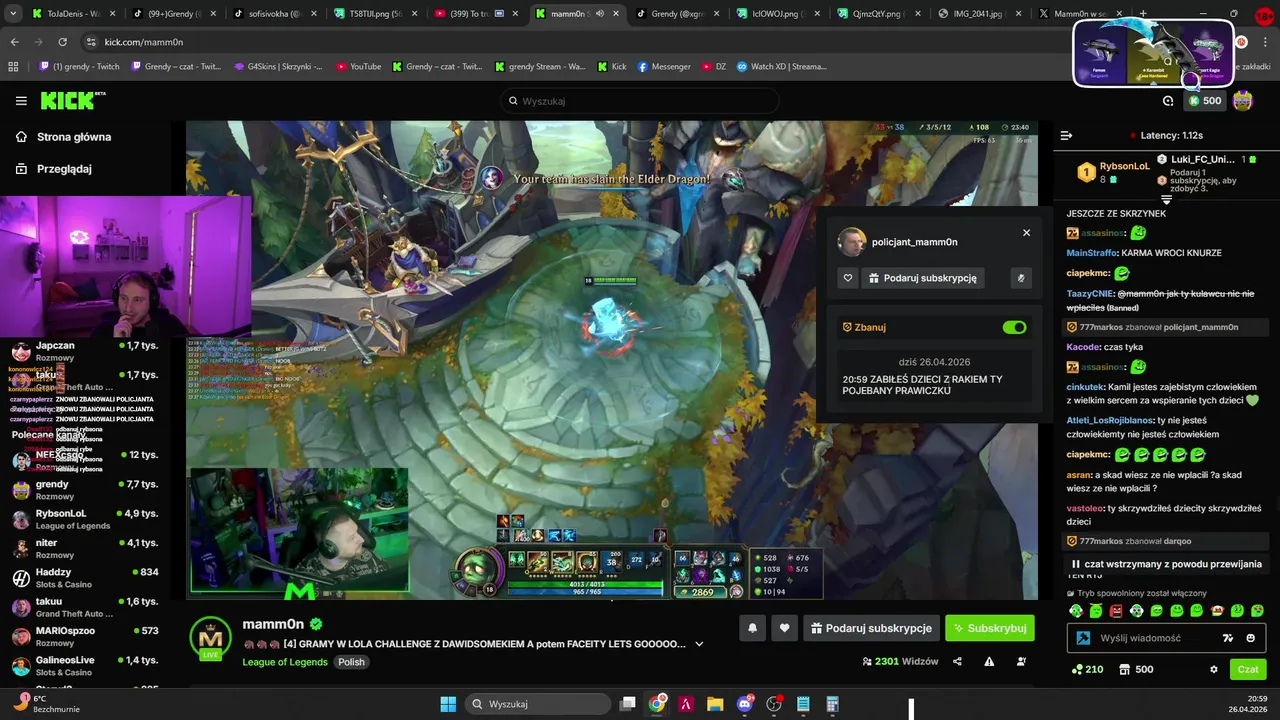The width and height of the screenshot is (1280, 720).
Task: Toggle the Zbanuj ban switch
Action: tap(1014, 327)
